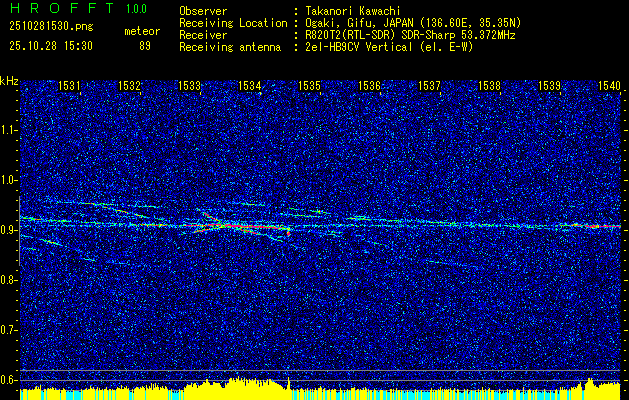Image resolution: width=629 pixels, height=400 pixels.
Task: Click the meteor label
Action: point(142,31)
